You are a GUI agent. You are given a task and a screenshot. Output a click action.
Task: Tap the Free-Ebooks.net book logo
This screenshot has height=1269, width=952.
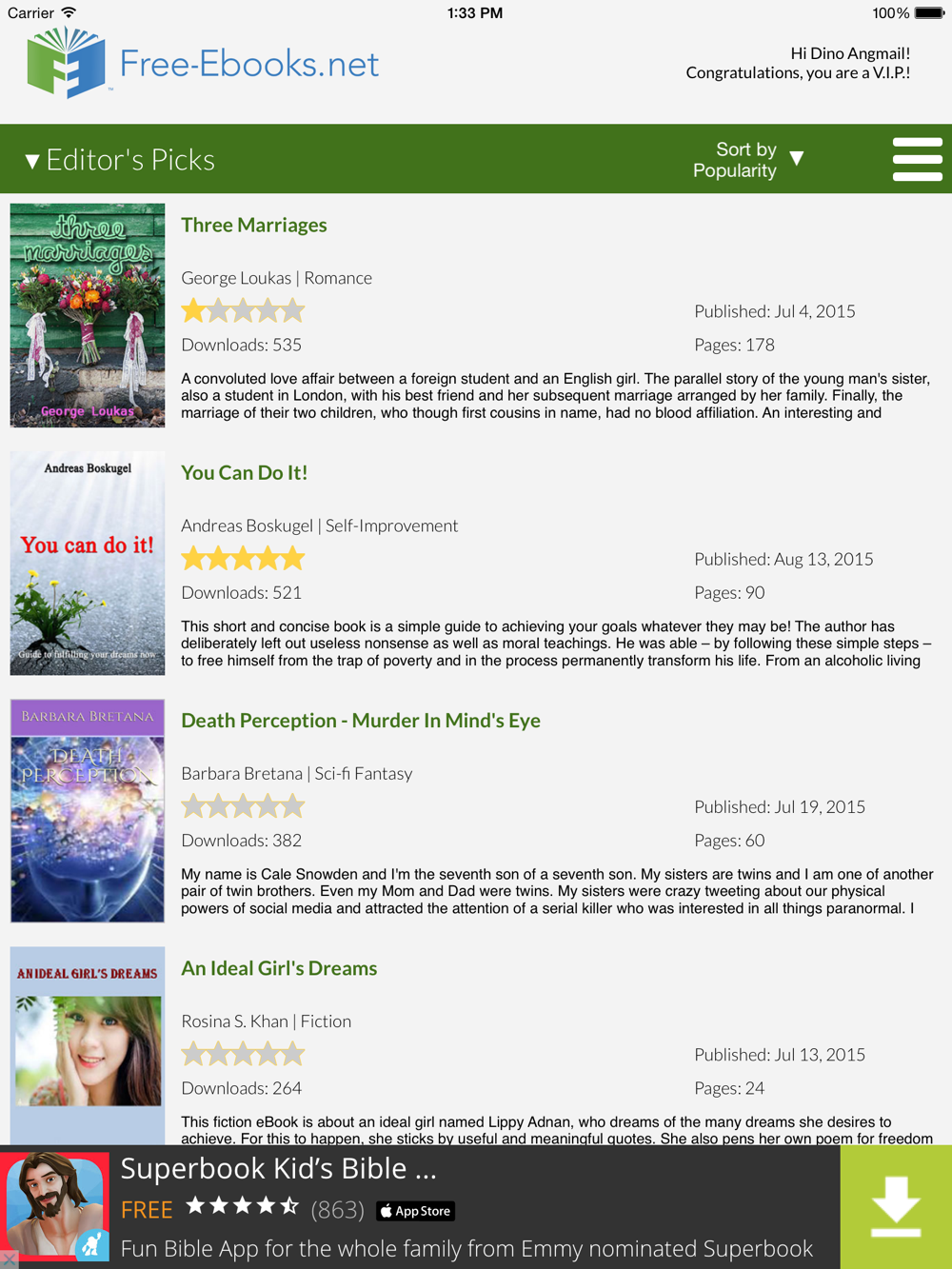(x=66, y=63)
